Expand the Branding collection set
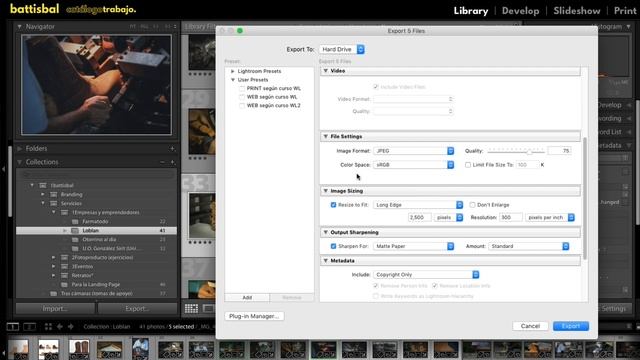The width and height of the screenshot is (640, 360). [x=43, y=194]
